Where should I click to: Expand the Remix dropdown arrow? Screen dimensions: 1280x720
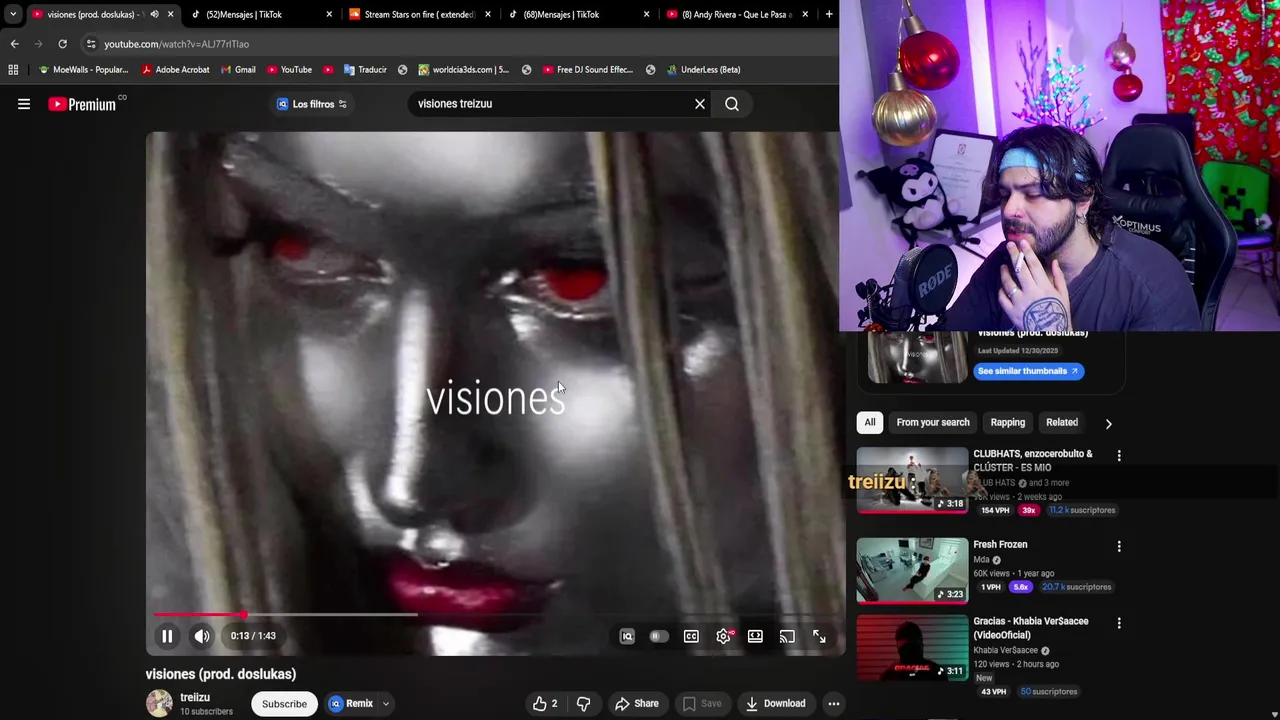click(385, 704)
